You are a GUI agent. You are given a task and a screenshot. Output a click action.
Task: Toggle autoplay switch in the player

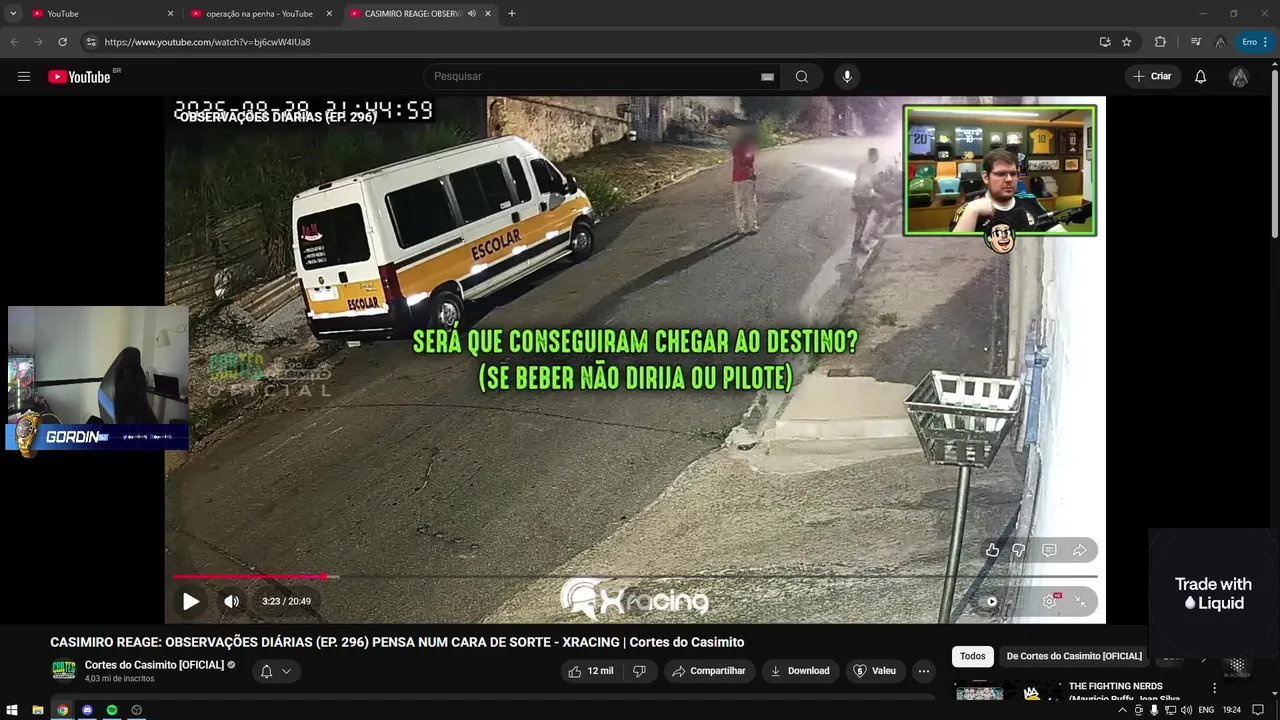[991, 601]
